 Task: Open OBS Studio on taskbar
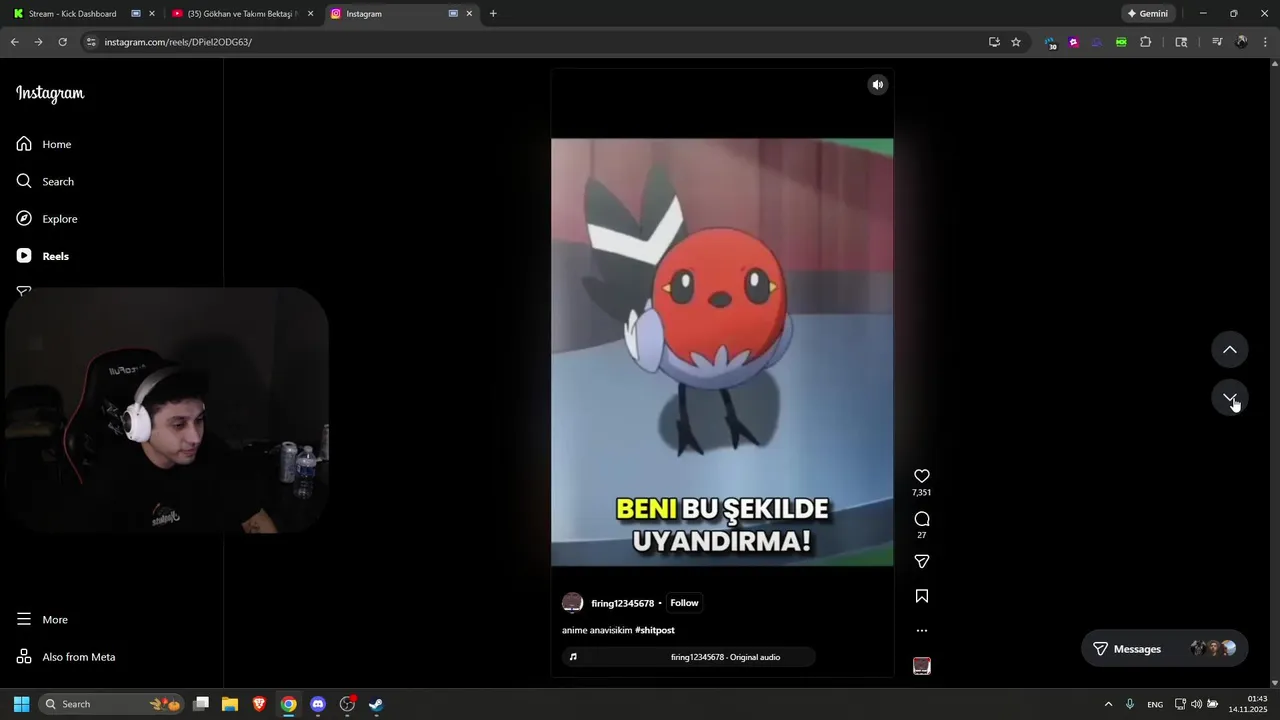tap(347, 704)
